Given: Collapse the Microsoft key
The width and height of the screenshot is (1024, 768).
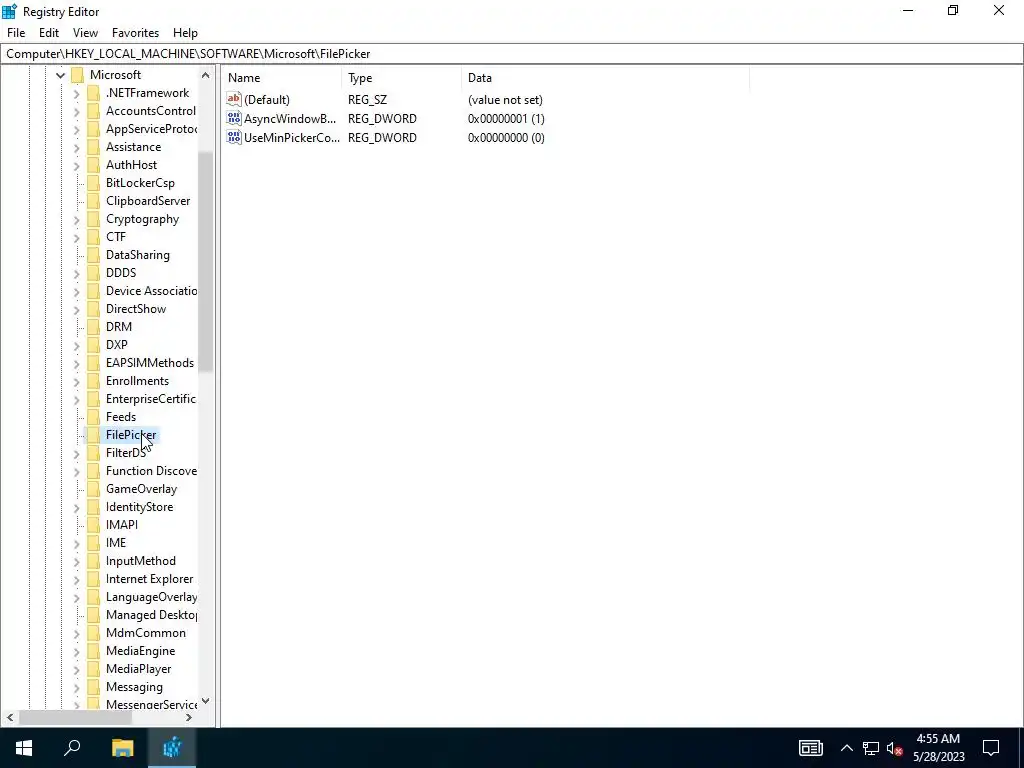Looking at the screenshot, I should 60,75.
